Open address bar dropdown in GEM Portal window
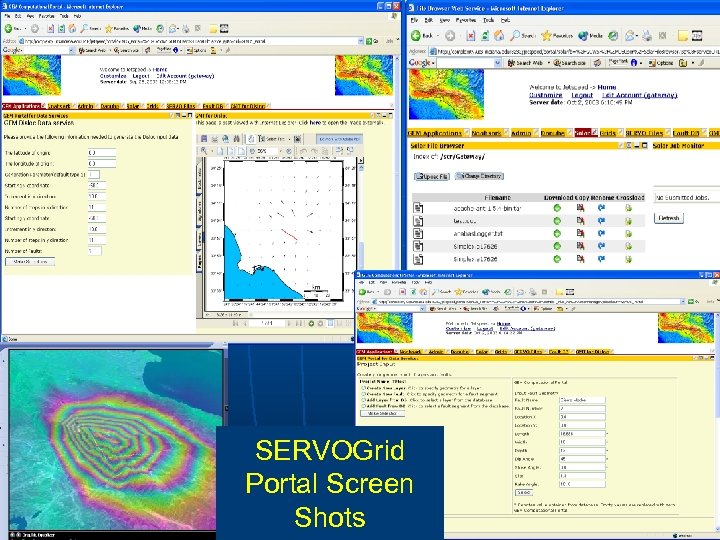 tap(360, 41)
